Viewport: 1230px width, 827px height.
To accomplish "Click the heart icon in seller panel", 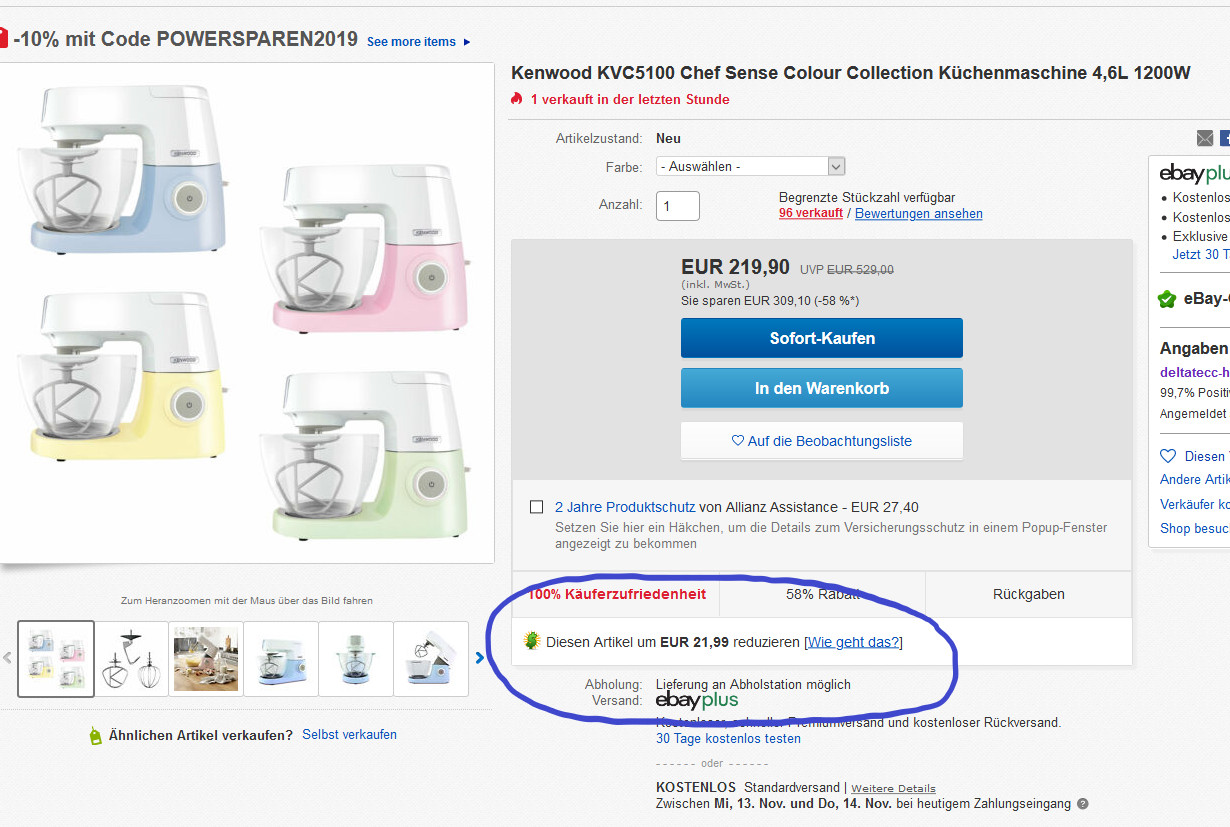I will pos(1168,456).
